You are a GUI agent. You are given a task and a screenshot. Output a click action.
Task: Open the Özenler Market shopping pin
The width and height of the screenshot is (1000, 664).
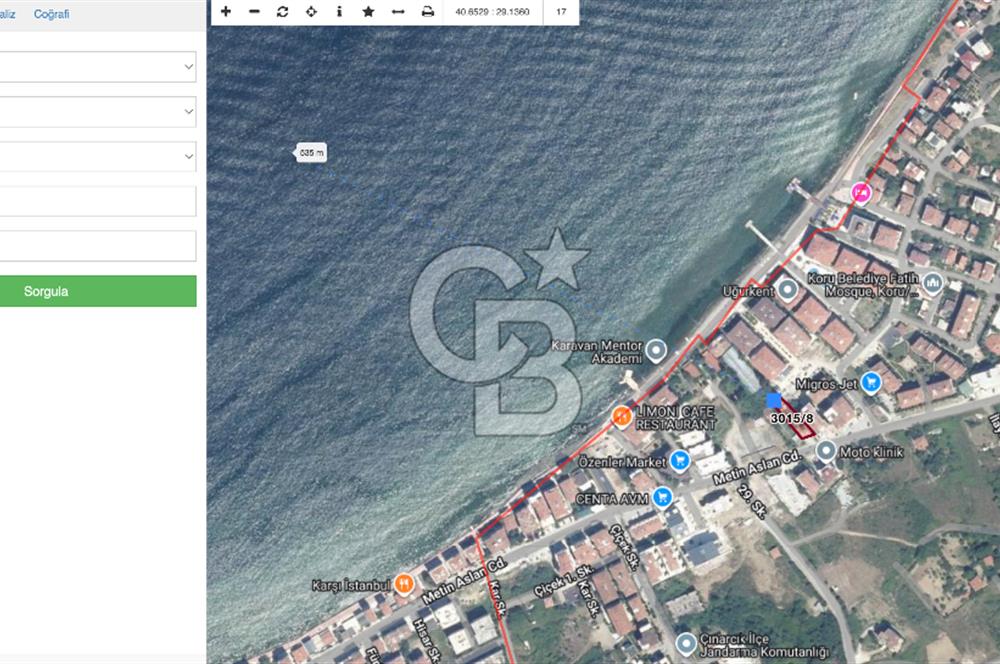click(x=680, y=460)
